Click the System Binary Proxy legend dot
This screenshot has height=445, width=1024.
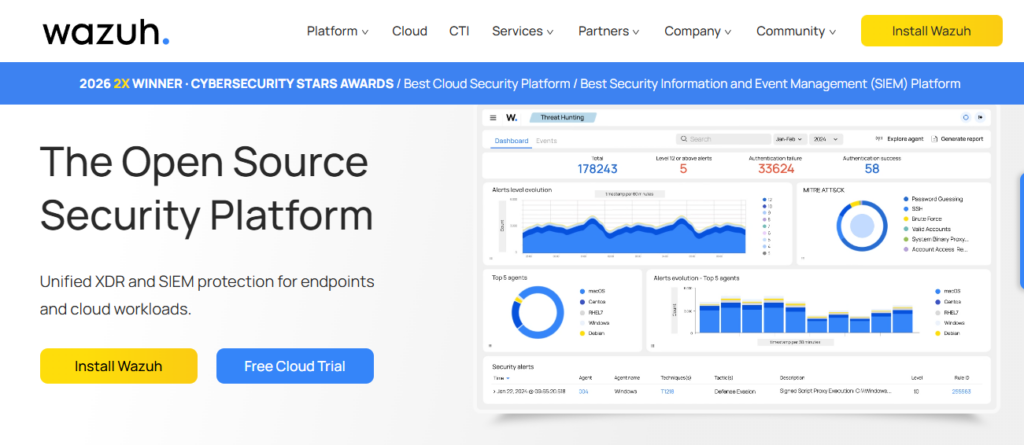906,239
